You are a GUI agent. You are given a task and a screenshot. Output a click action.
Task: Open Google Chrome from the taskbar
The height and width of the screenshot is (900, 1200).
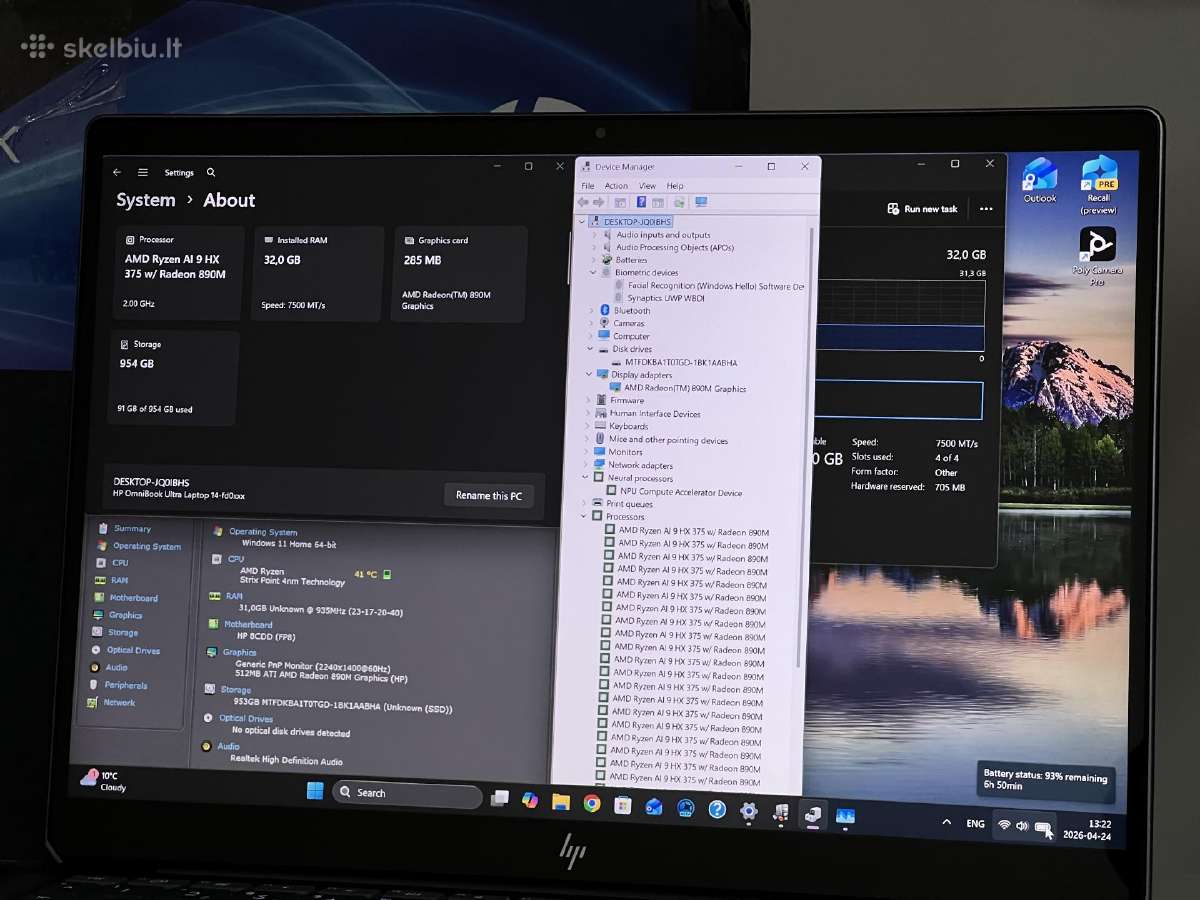(592, 803)
